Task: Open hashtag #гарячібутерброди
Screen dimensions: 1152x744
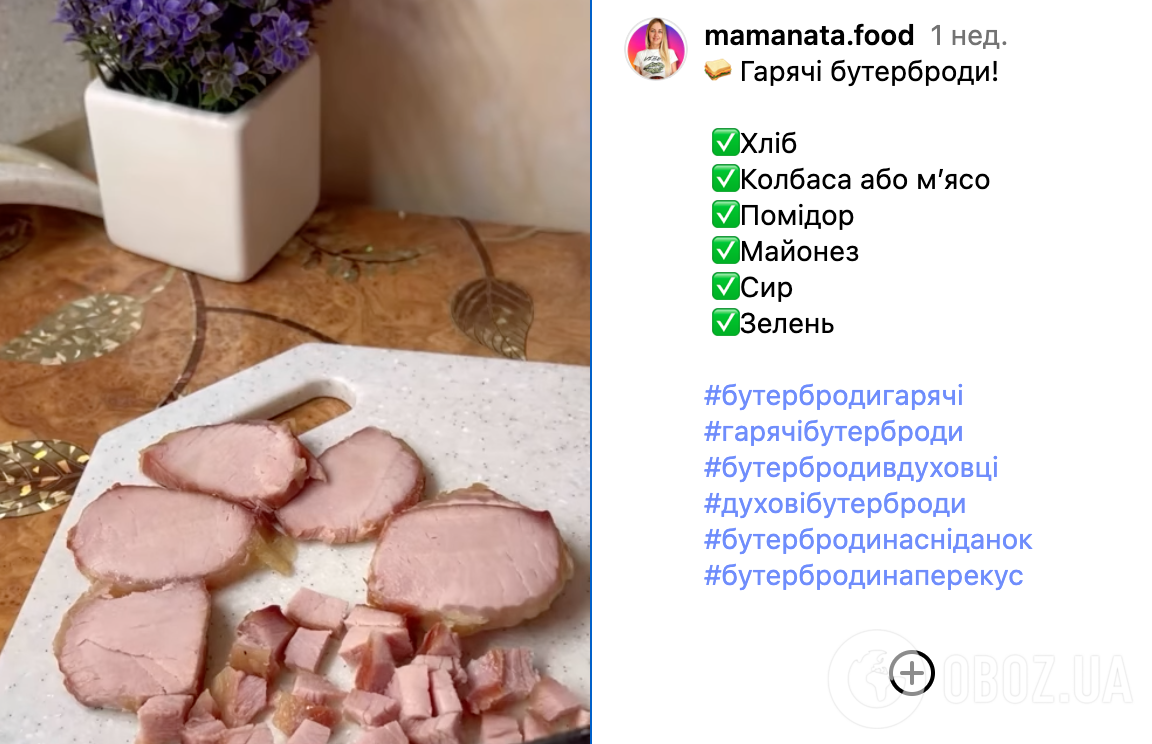Action: click(833, 431)
